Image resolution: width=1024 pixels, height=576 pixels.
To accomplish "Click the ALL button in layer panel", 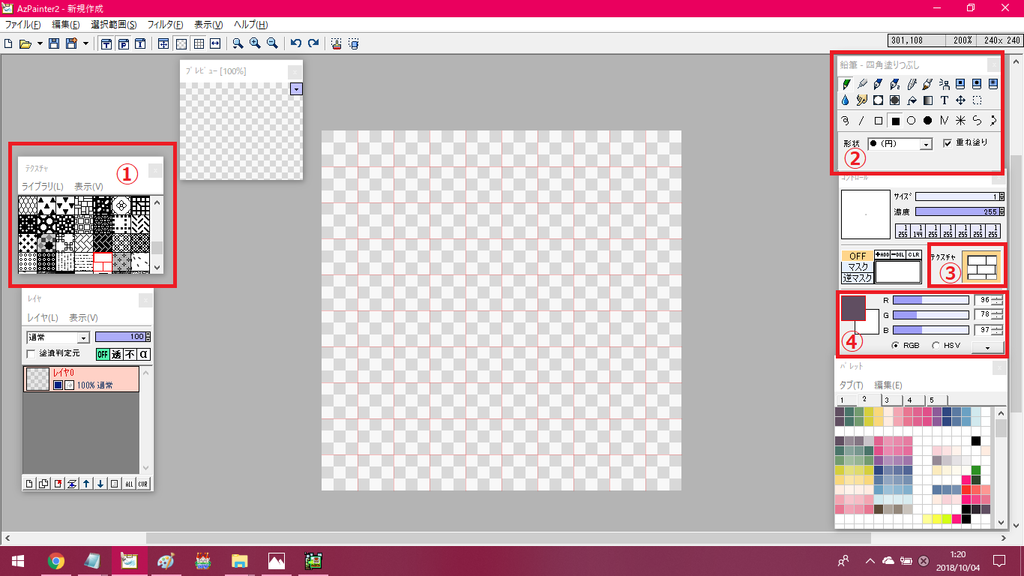I will click(x=129, y=484).
